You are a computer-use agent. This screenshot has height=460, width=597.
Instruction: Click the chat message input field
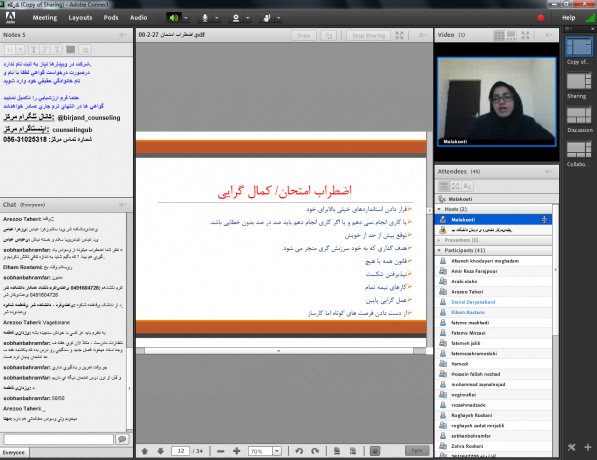point(59,439)
